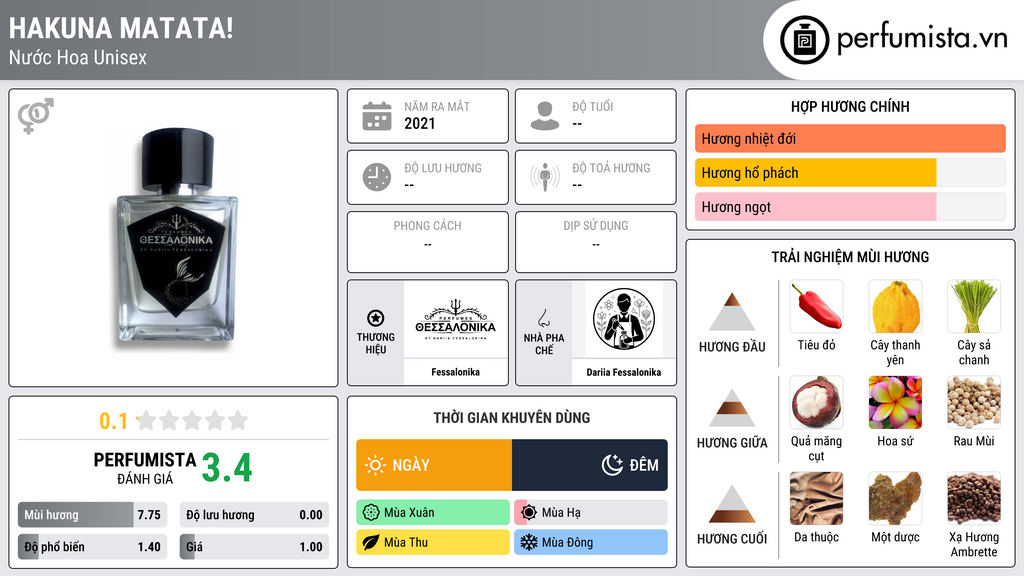Click the Giá 1.00 rating bar

click(254, 547)
